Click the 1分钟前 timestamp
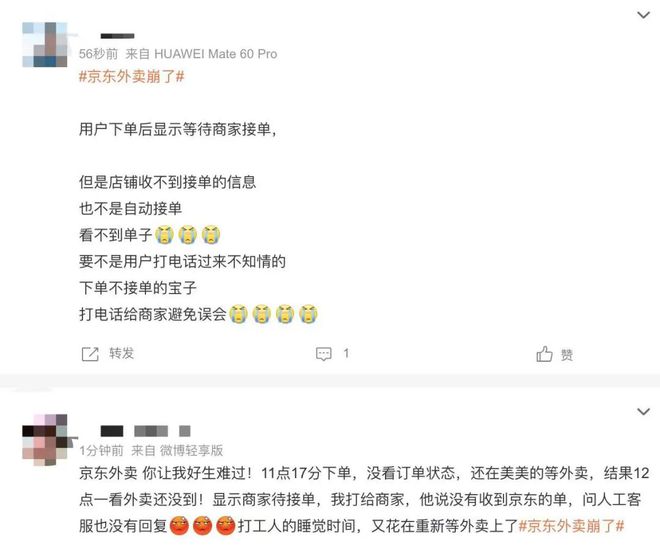 [101, 450]
